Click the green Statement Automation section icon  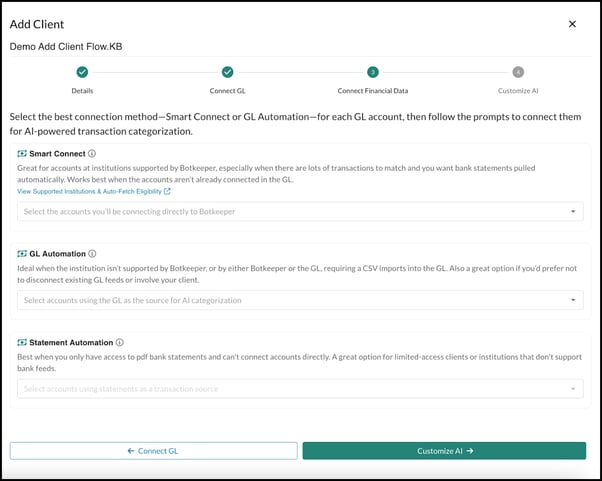point(22,342)
